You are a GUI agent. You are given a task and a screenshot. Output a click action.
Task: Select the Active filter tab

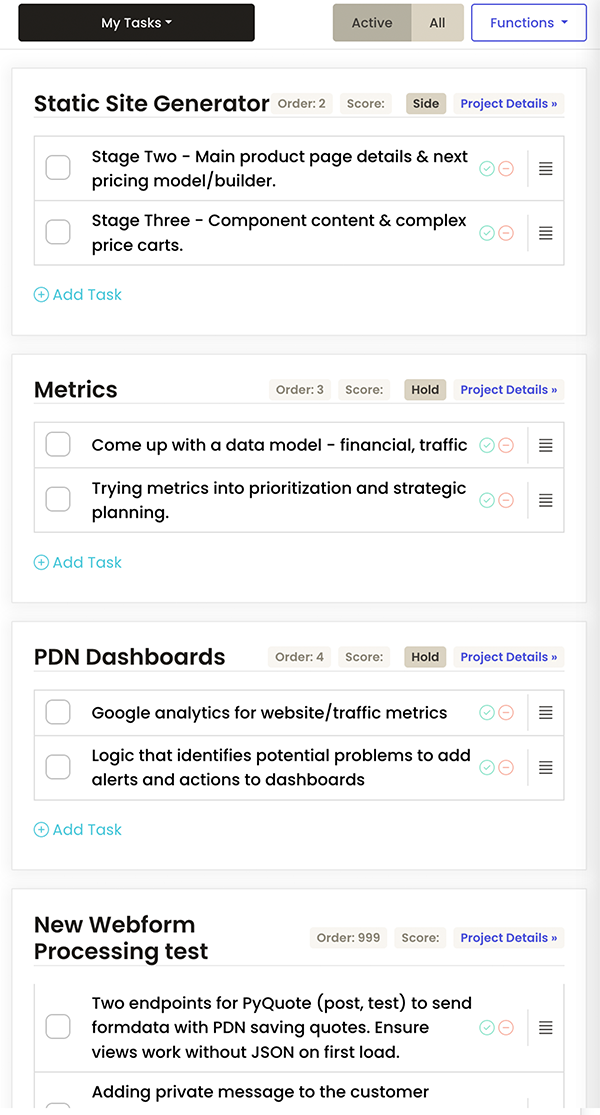point(372,23)
